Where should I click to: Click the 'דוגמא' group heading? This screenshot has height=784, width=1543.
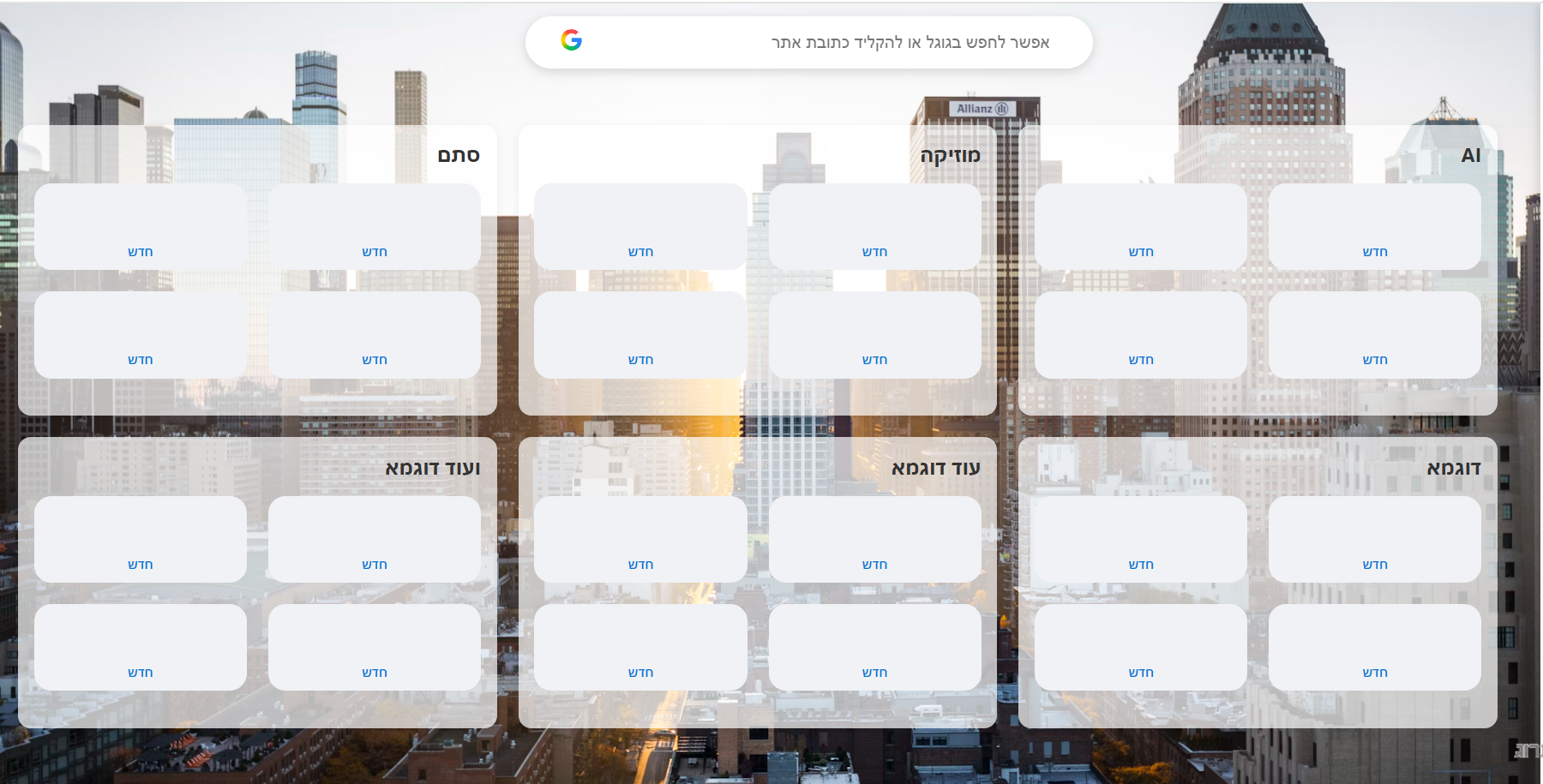point(1453,468)
